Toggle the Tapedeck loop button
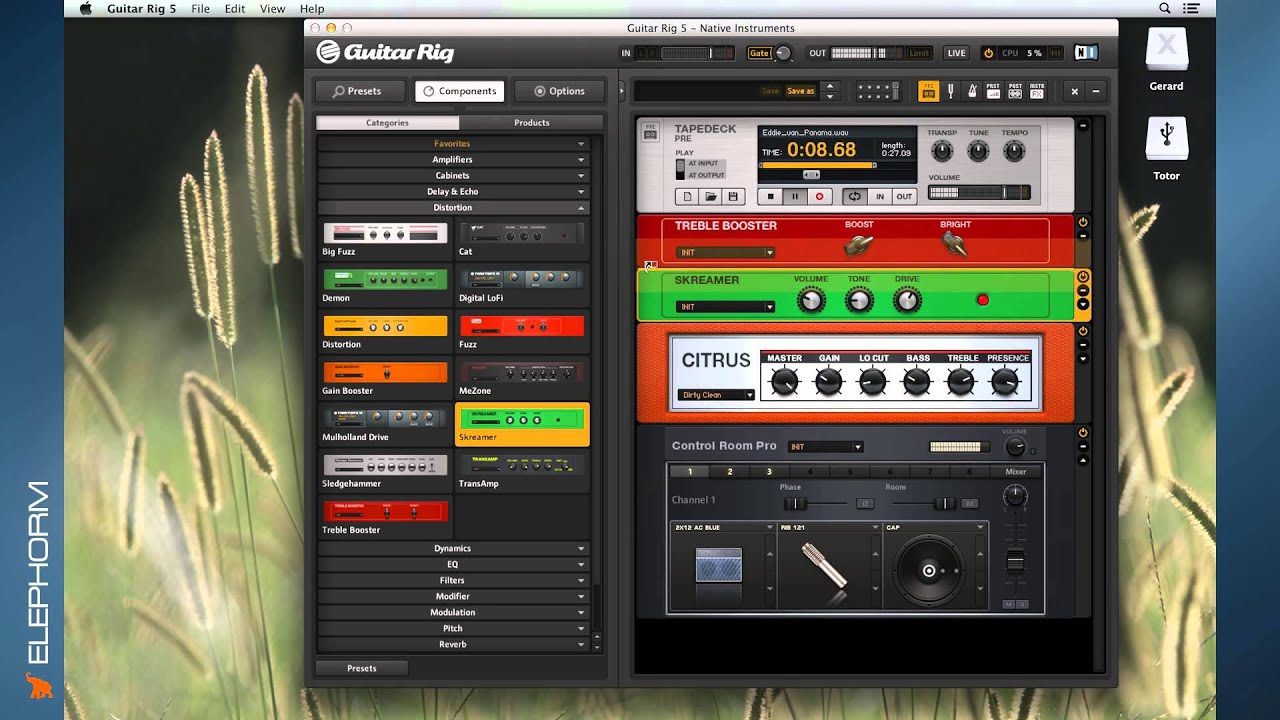Image resolution: width=1280 pixels, height=720 pixels. point(854,197)
